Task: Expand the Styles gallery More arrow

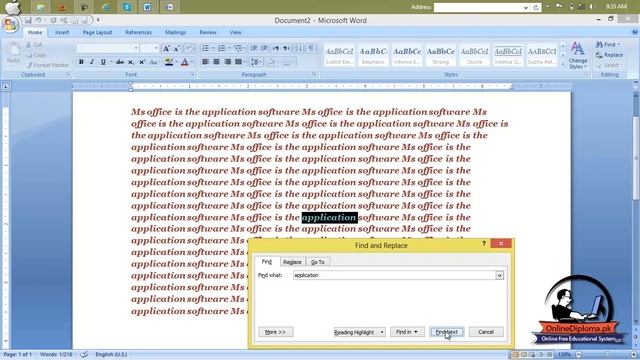Action: click(x=563, y=63)
